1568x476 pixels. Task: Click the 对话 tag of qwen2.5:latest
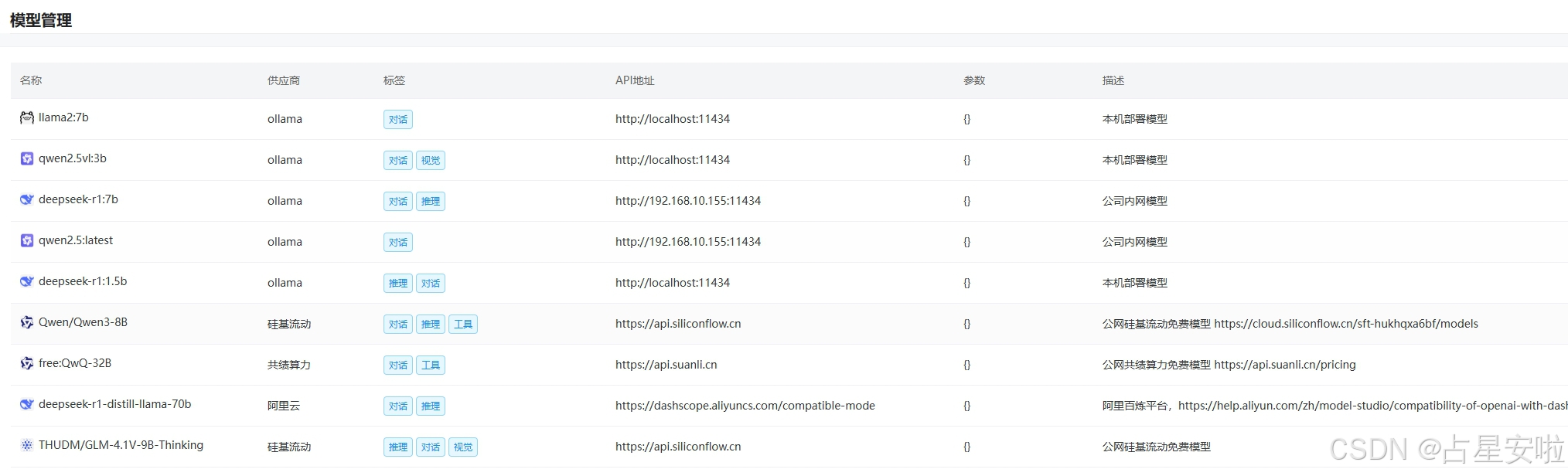[x=398, y=242]
